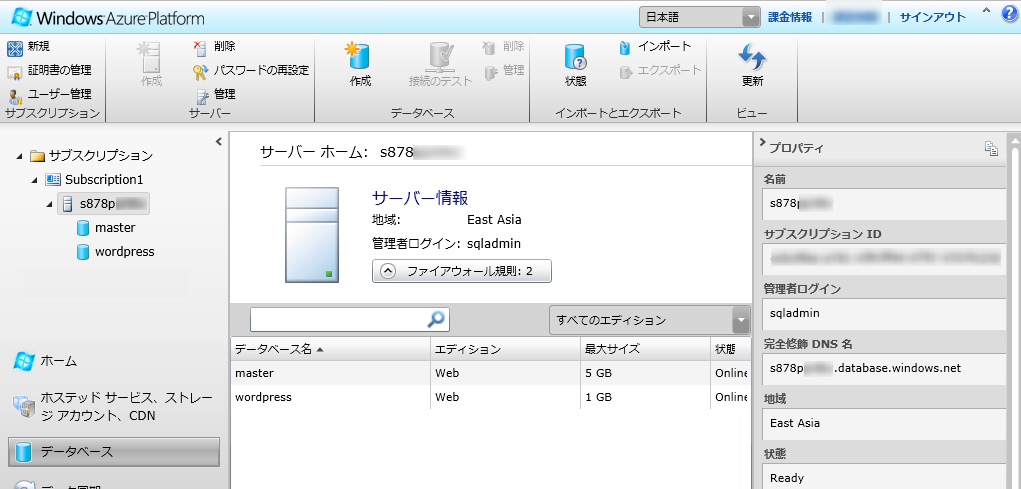Select the サブスクリプション folder in the tree
The image size is (1021, 489).
click(x=91, y=156)
